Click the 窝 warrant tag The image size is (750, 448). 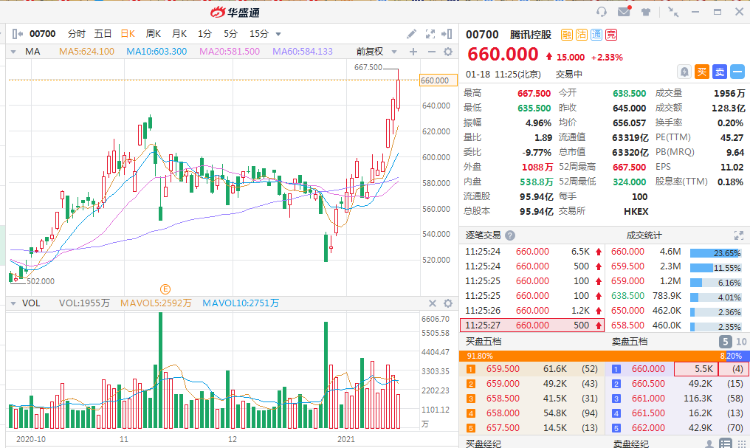[x=611, y=34]
